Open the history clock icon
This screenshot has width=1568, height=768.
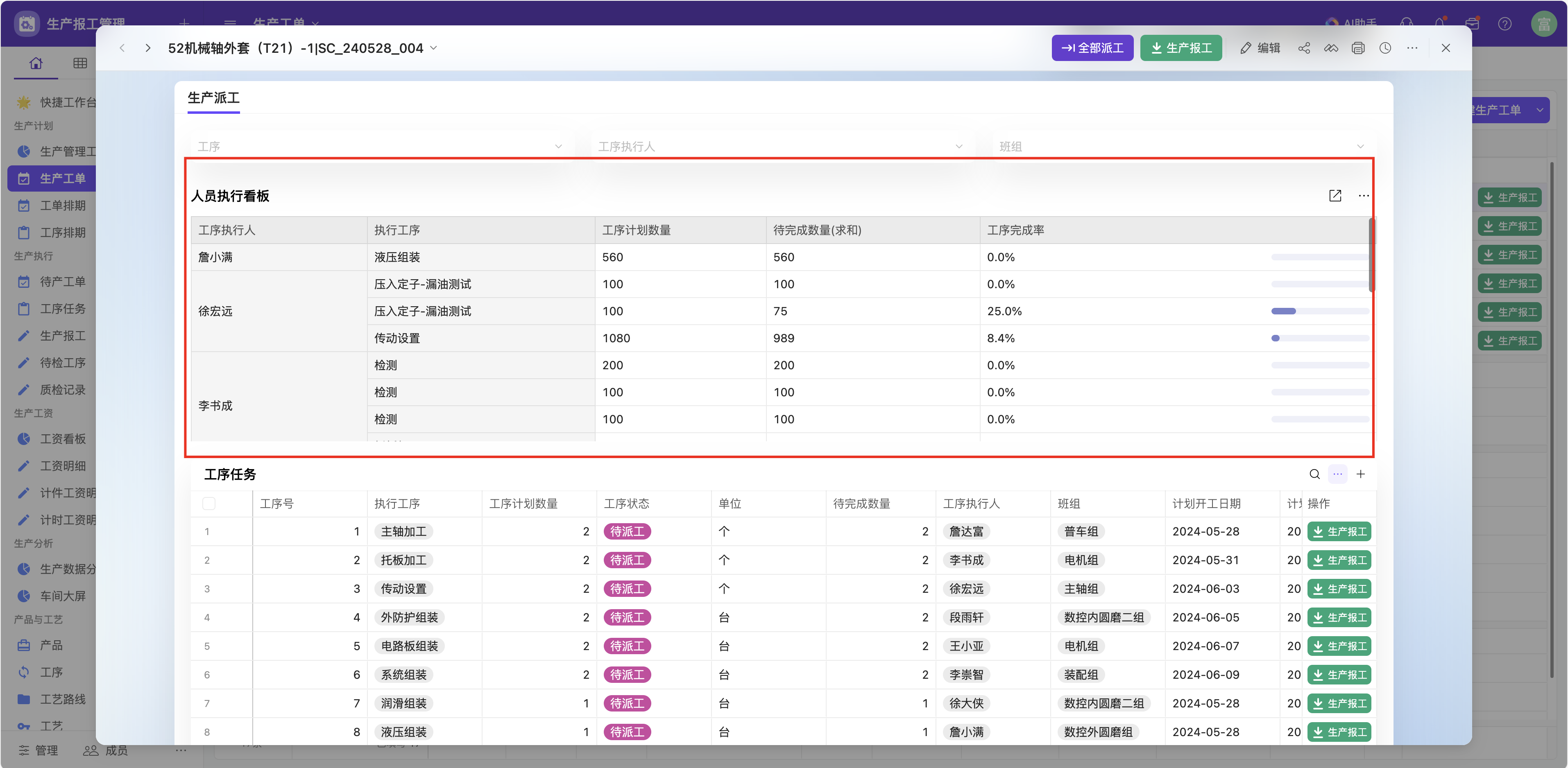pyautogui.click(x=1385, y=48)
